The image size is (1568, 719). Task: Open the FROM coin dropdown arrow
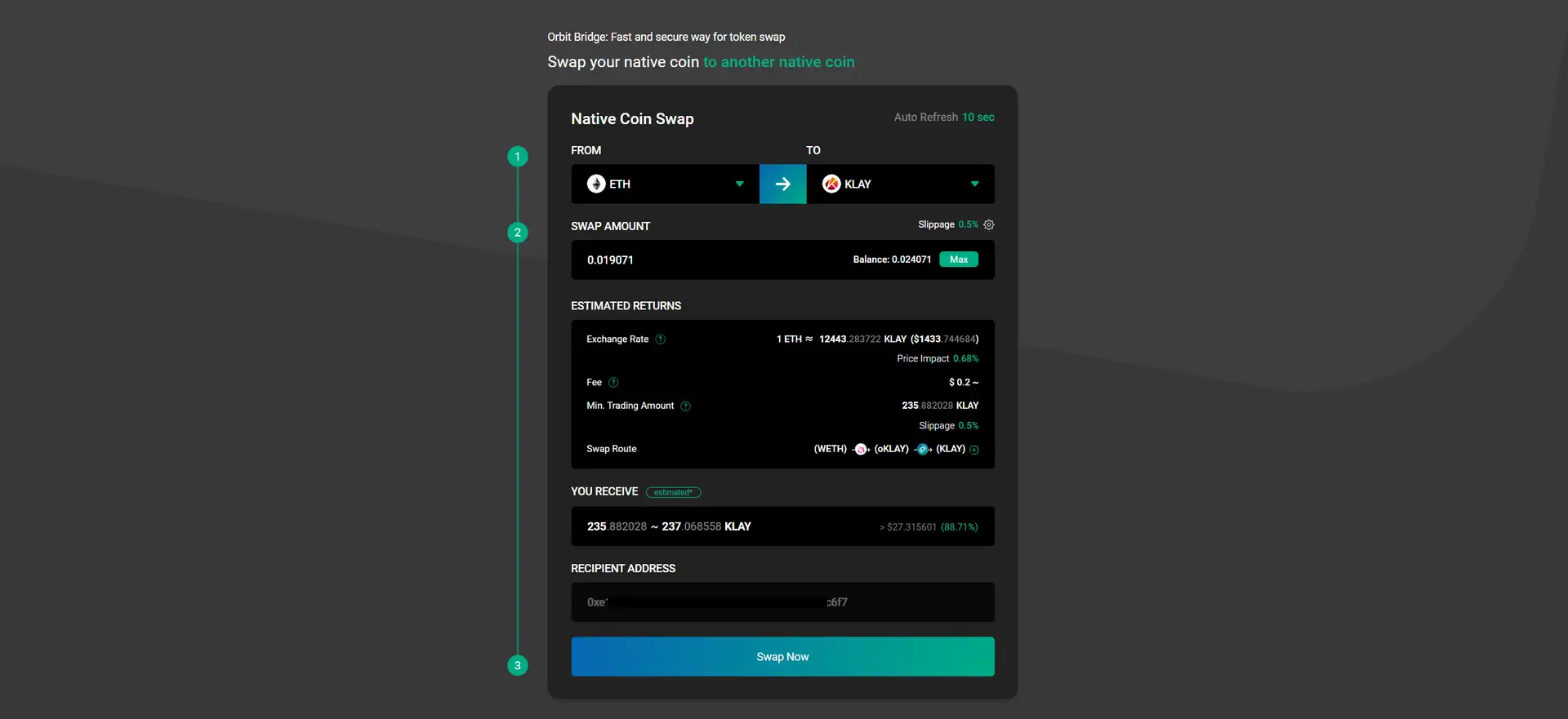pyautogui.click(x=739, y=184)
